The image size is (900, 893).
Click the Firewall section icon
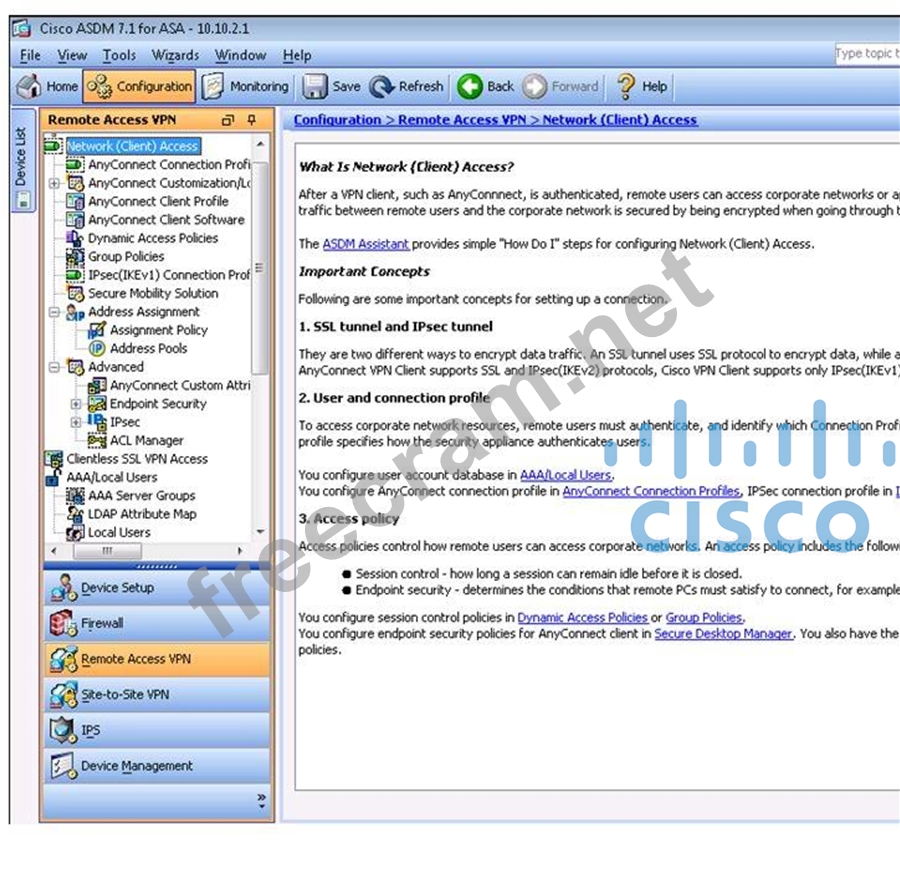(x=64, y=624)
